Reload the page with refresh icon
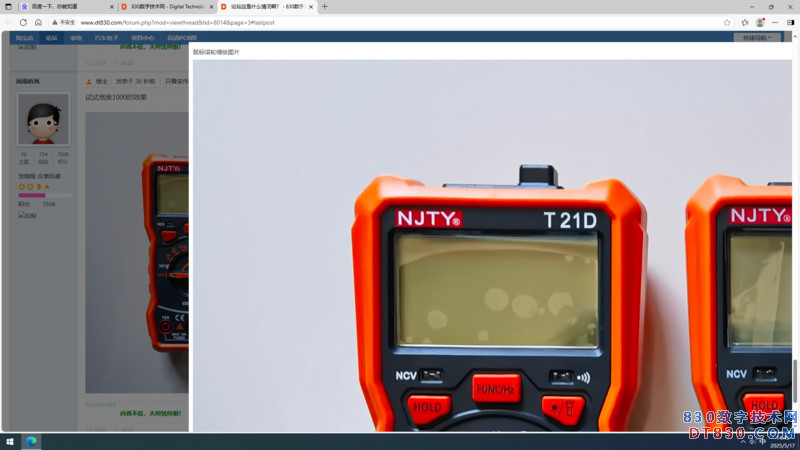This screenshot has width=800, height=450. (x=23, y=22)
